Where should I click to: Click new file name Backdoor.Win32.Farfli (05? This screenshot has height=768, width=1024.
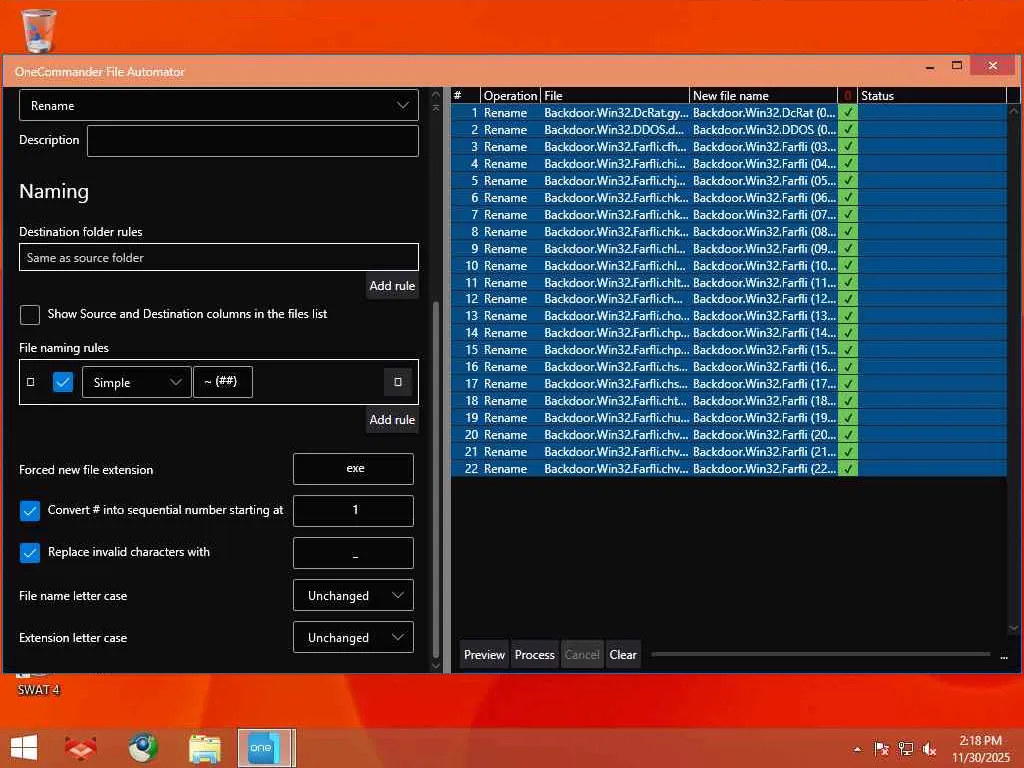point(764,180)
